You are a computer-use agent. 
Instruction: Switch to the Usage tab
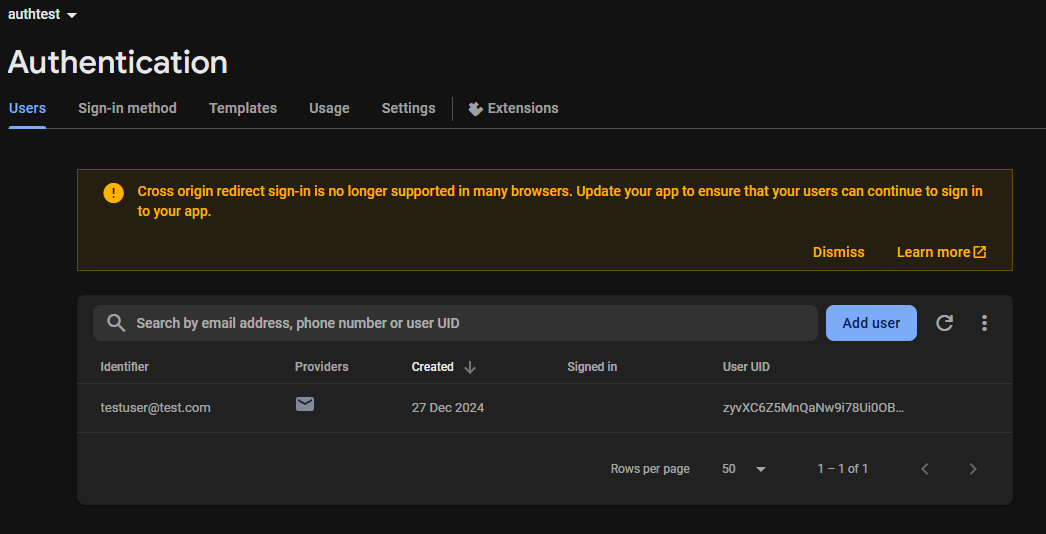329,108
